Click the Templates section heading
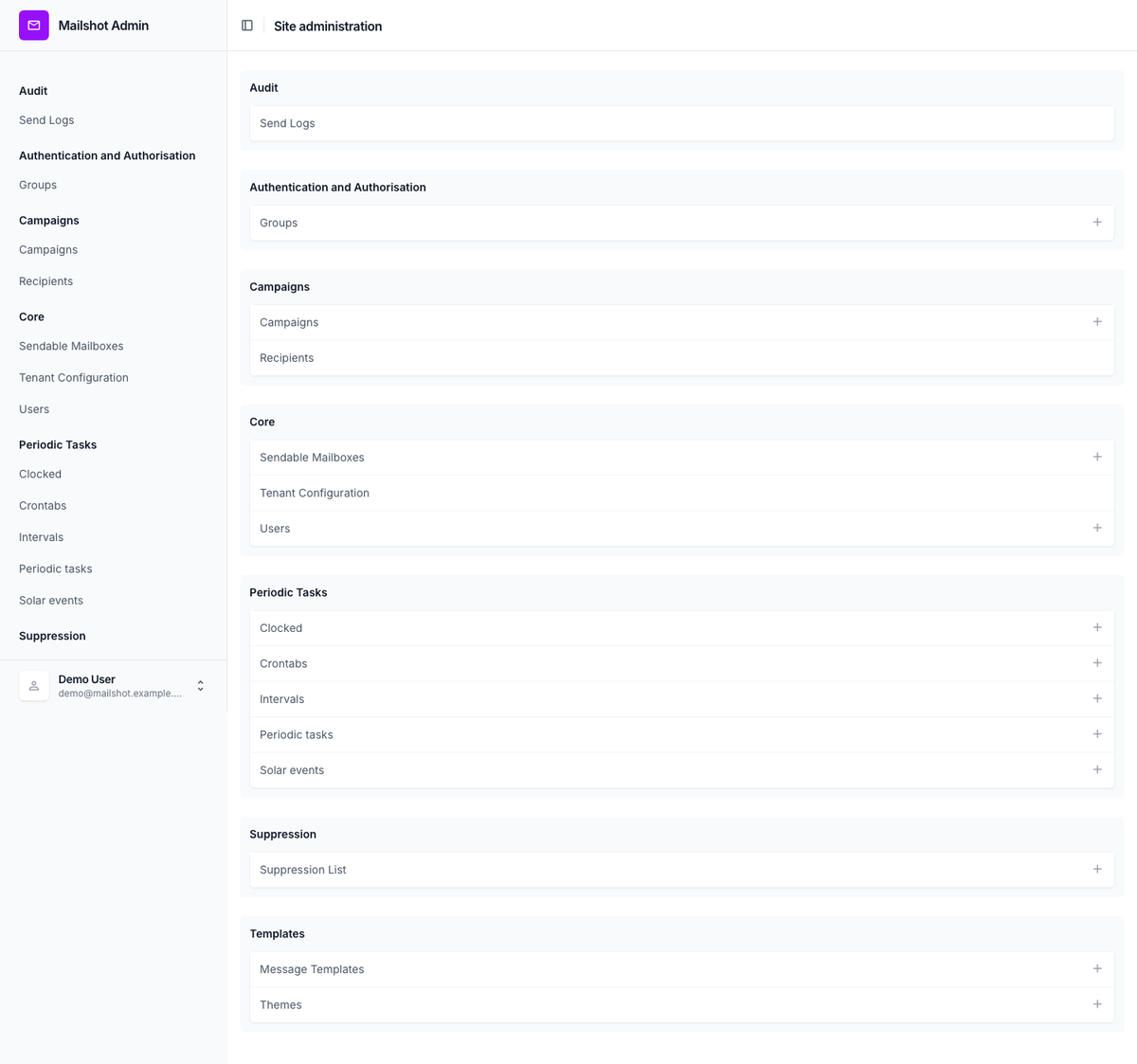The height and width of the screenshot is (1064, 1137). 277,933
